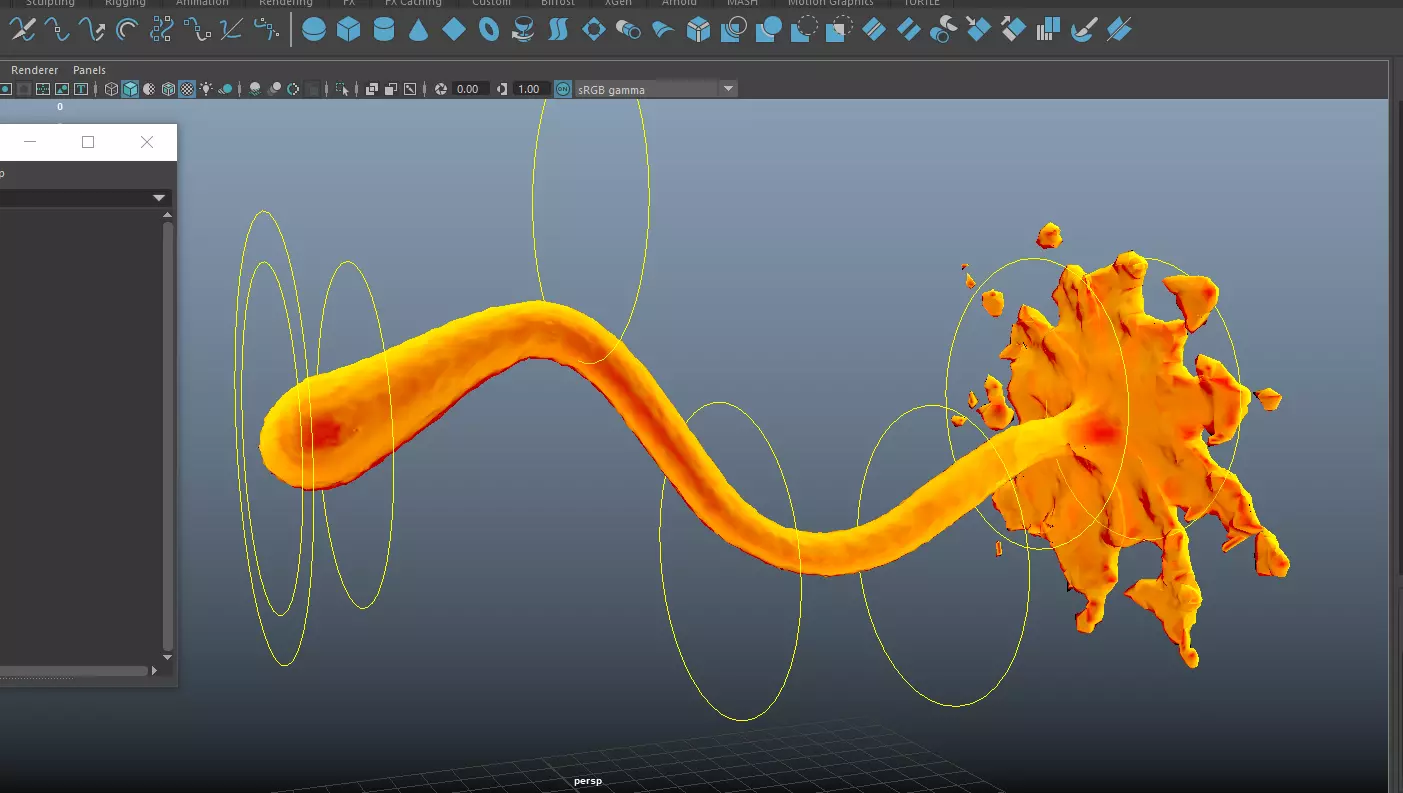Create a NURBS cube from the shelf
Image resolution: width=1403 pixels, height=793 pixels.
coord(348,30)
